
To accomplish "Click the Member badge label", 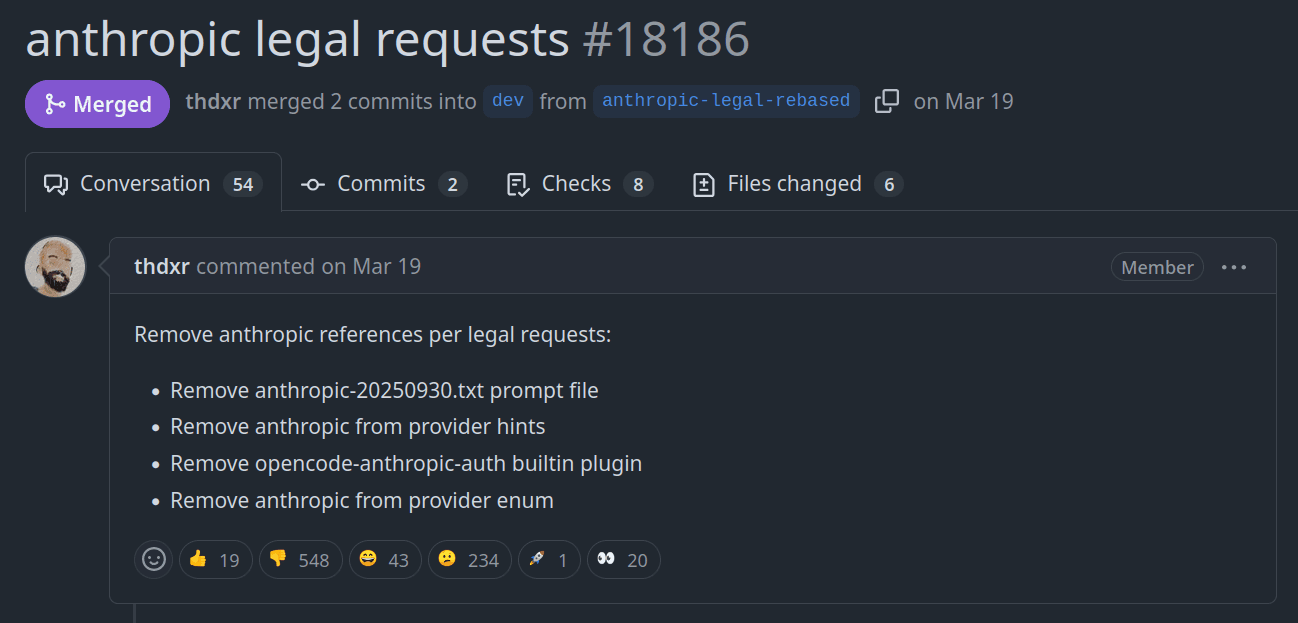I will pyautogui.click(x=1157, y=267).
